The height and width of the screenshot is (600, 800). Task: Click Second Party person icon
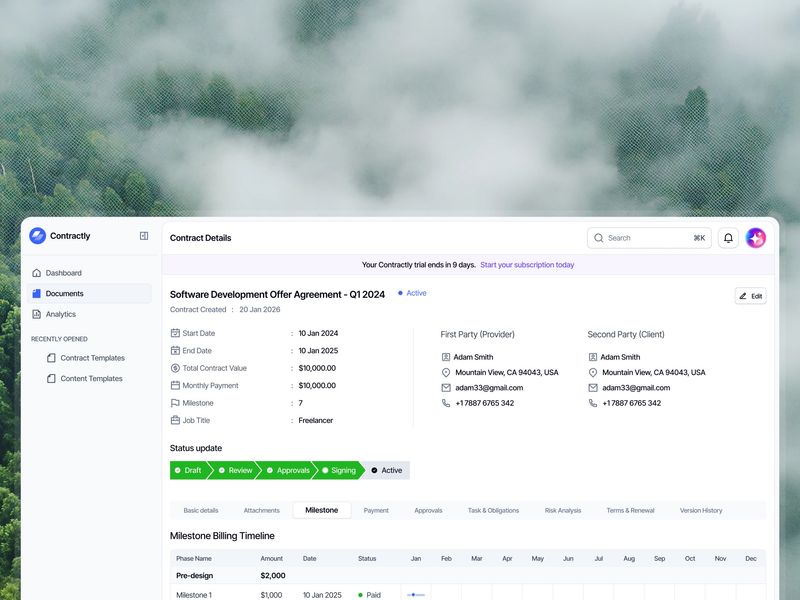pos(593,357)
